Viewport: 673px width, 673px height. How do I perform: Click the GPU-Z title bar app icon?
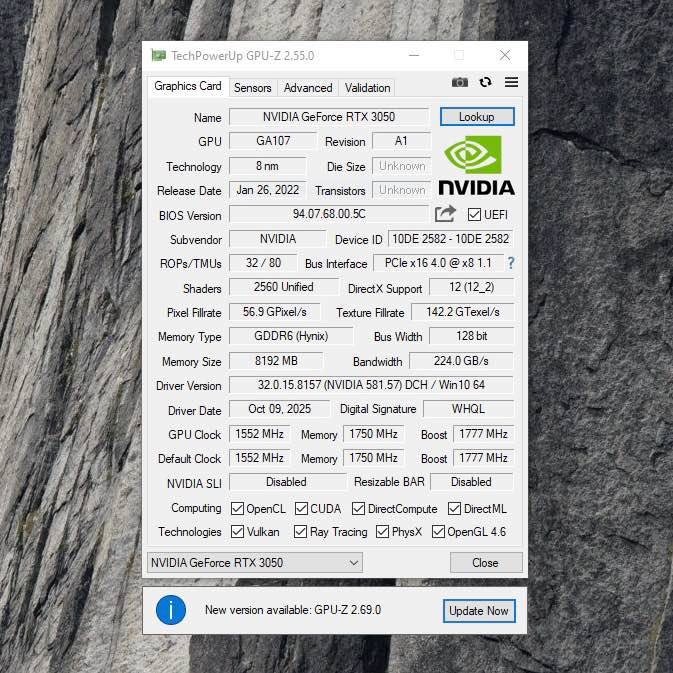point(158,55)
